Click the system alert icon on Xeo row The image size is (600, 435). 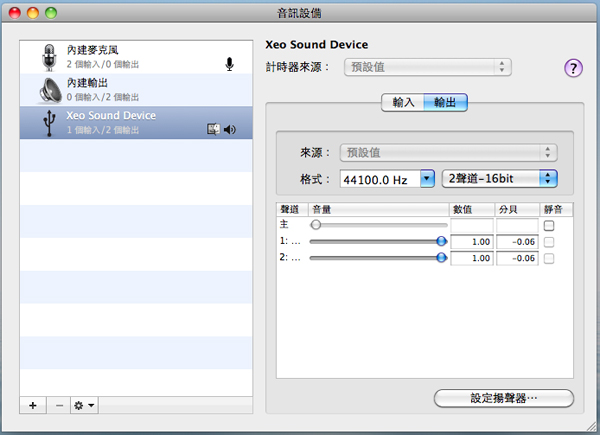[x=213, y=129]
